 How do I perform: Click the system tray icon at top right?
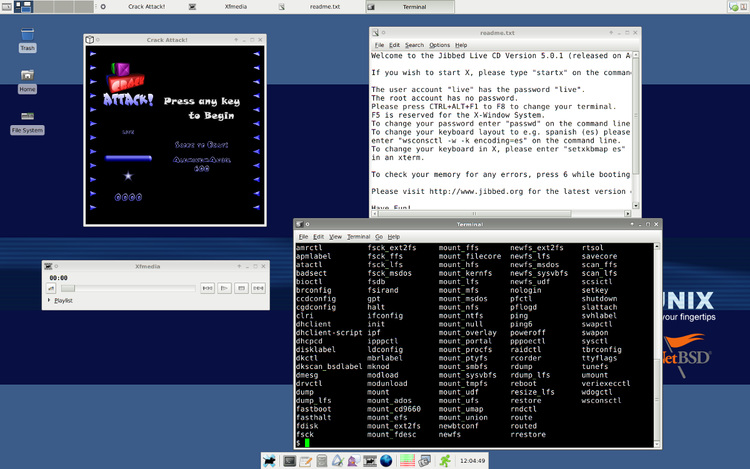pos(733,7)
